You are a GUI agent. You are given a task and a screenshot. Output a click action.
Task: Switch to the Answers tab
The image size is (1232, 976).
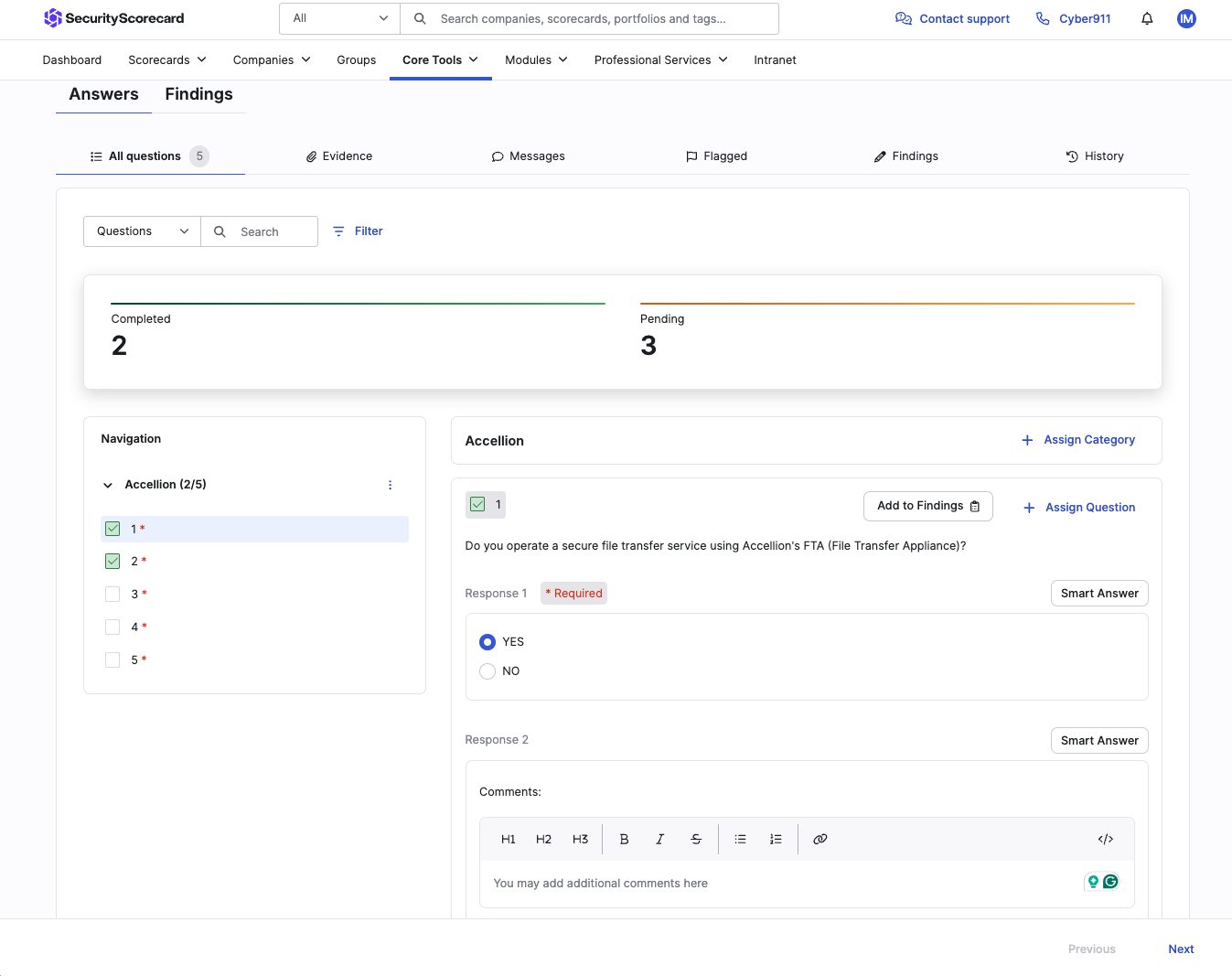[103, 94]
